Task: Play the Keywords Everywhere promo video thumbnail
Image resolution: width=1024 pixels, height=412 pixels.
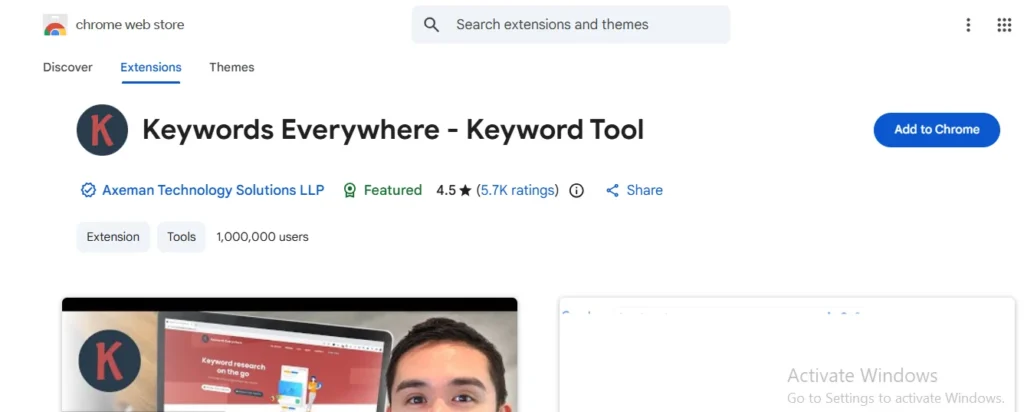Action: (289, 355)
